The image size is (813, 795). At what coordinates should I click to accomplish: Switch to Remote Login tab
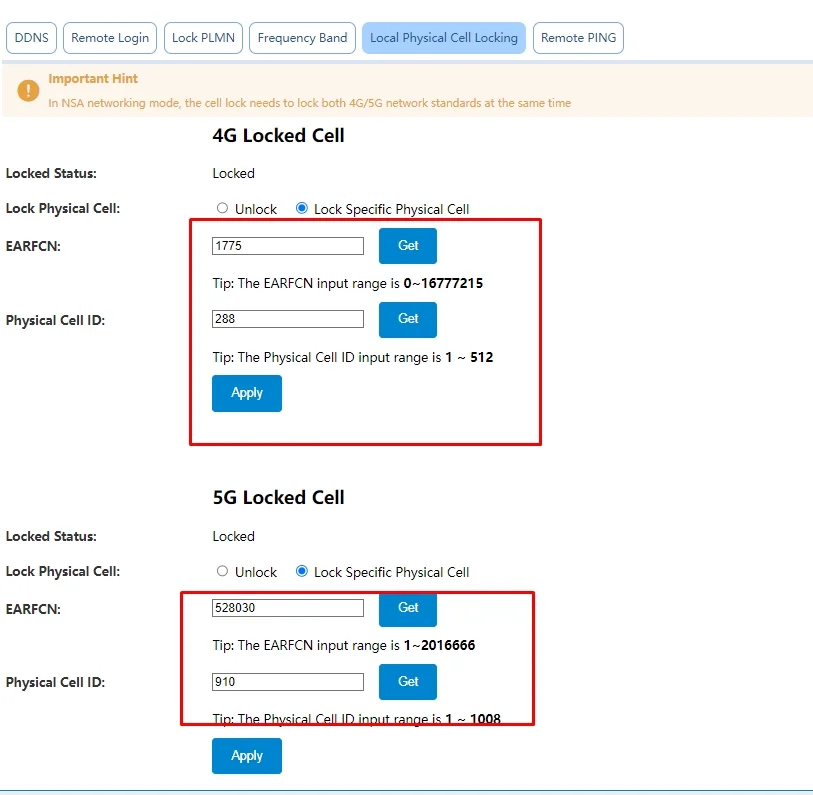[x=110, y=38]
